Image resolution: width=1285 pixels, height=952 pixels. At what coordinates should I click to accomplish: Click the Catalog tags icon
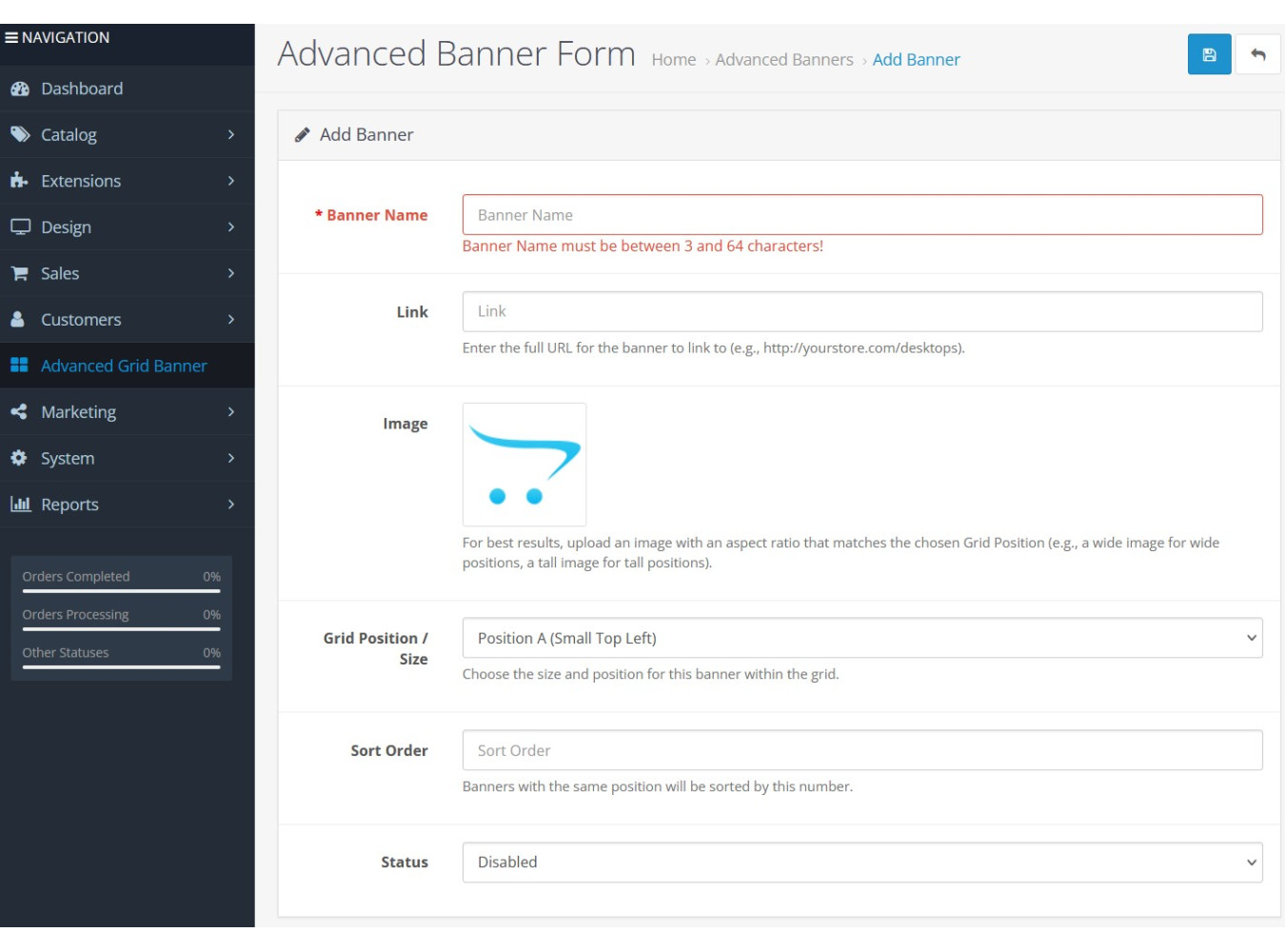(20, 135)
